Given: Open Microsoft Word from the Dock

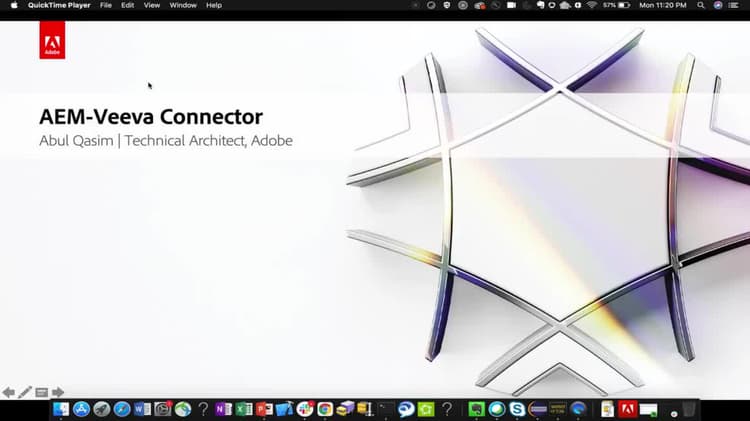Looking at the screenshot, I should [x=142, y=409].
